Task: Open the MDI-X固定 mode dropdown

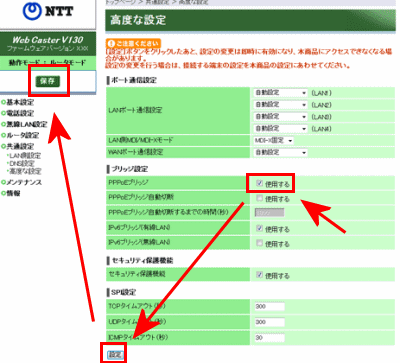Action: pyautogui.click(x=274, y=141)
